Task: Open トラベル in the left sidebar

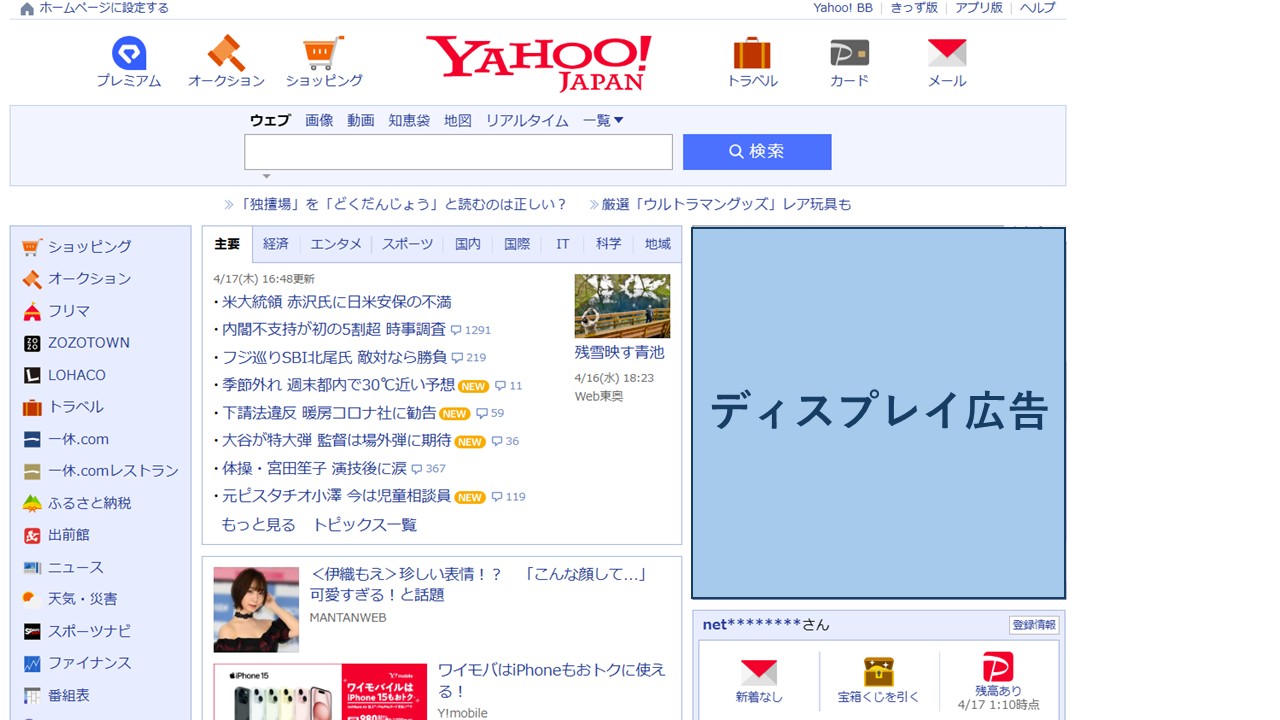Action: (x=76, y=406)
